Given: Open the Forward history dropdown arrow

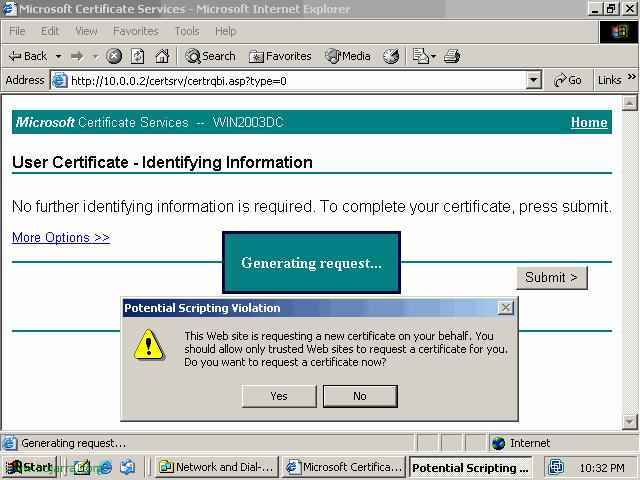Looking at the screenshot, I should [96, 56].
